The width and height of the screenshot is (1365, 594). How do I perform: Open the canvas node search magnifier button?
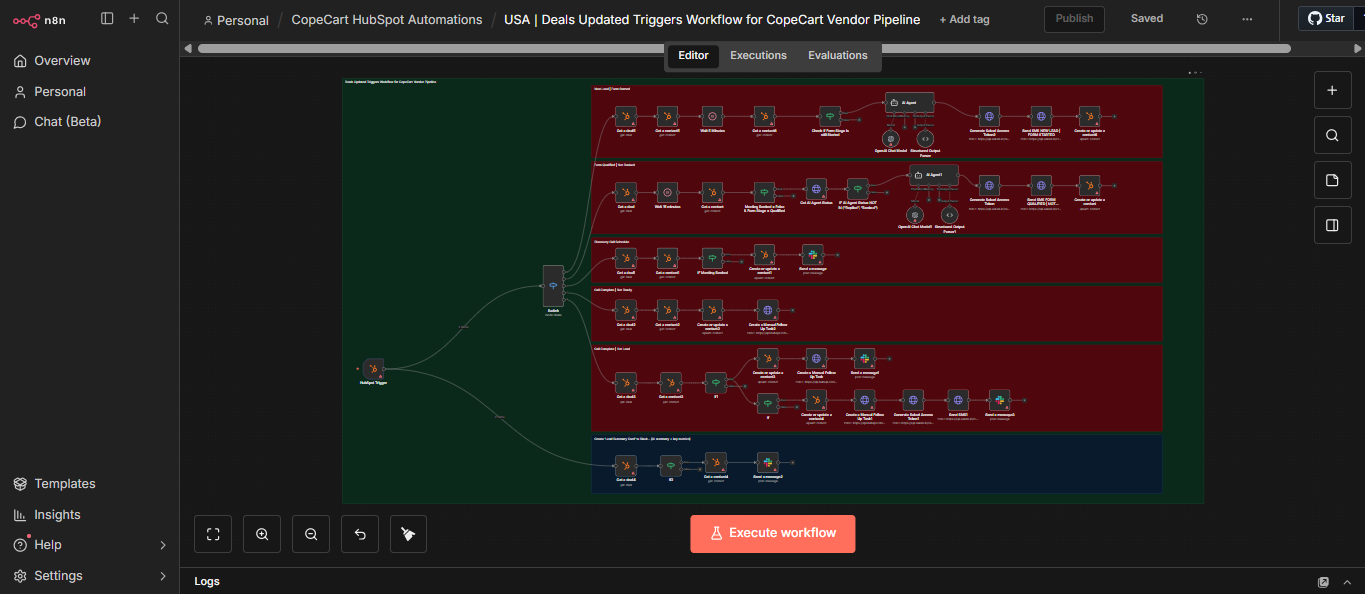pyautogui.click(x=1331, y=135)
